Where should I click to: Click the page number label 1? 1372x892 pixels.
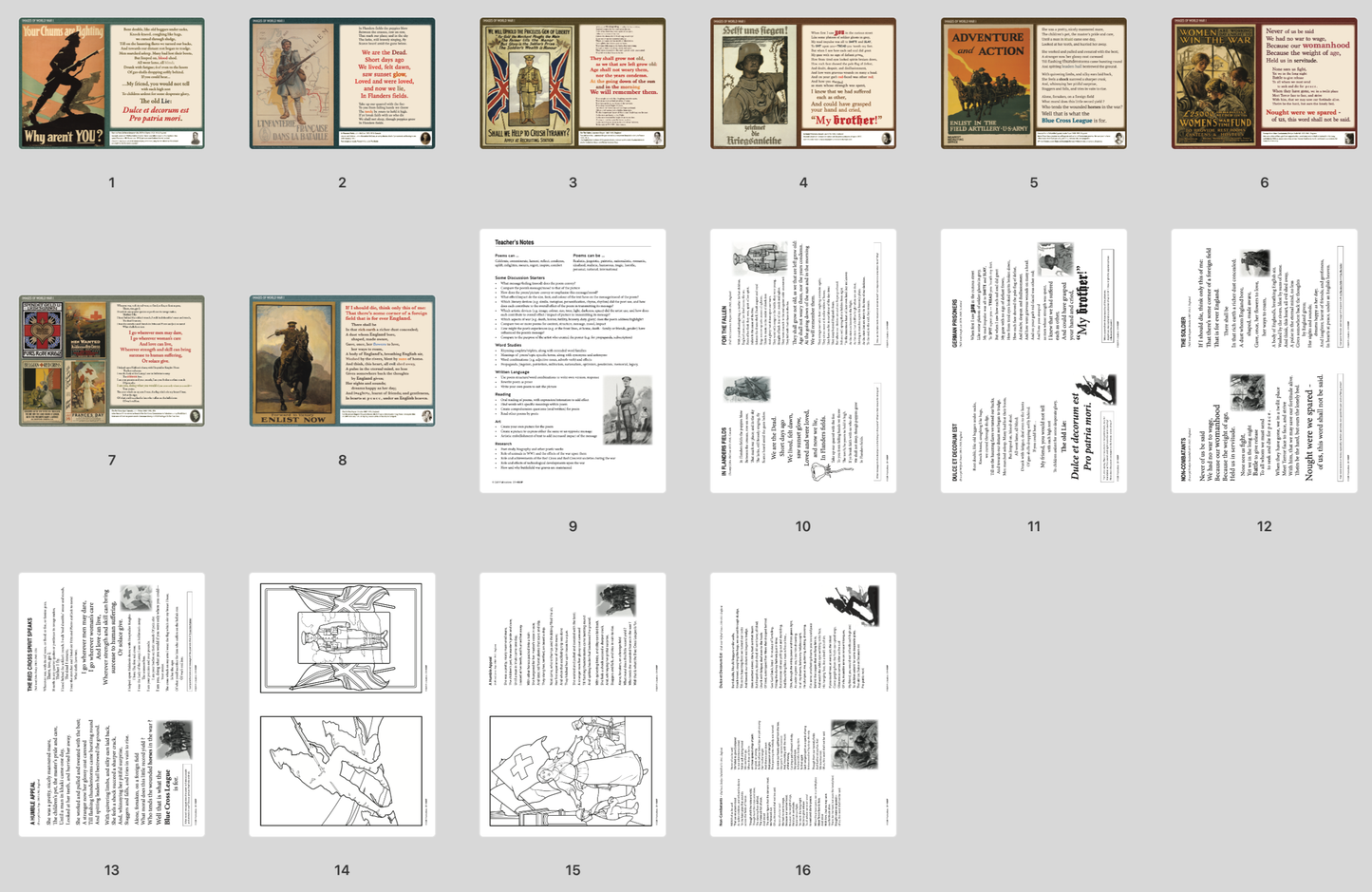112,182
